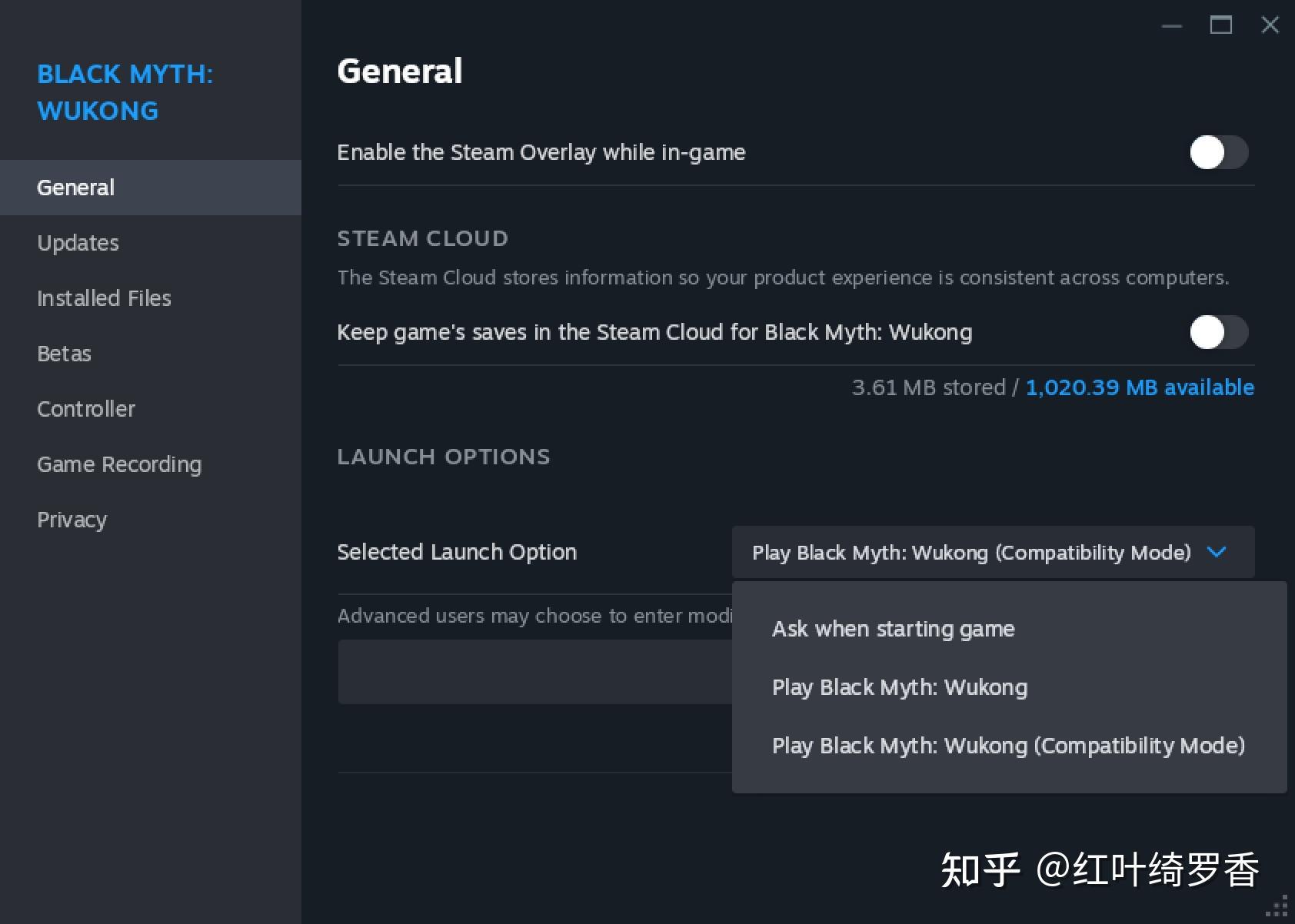
Task: Maximize the properties window
Action: [x=1220, y=25]
